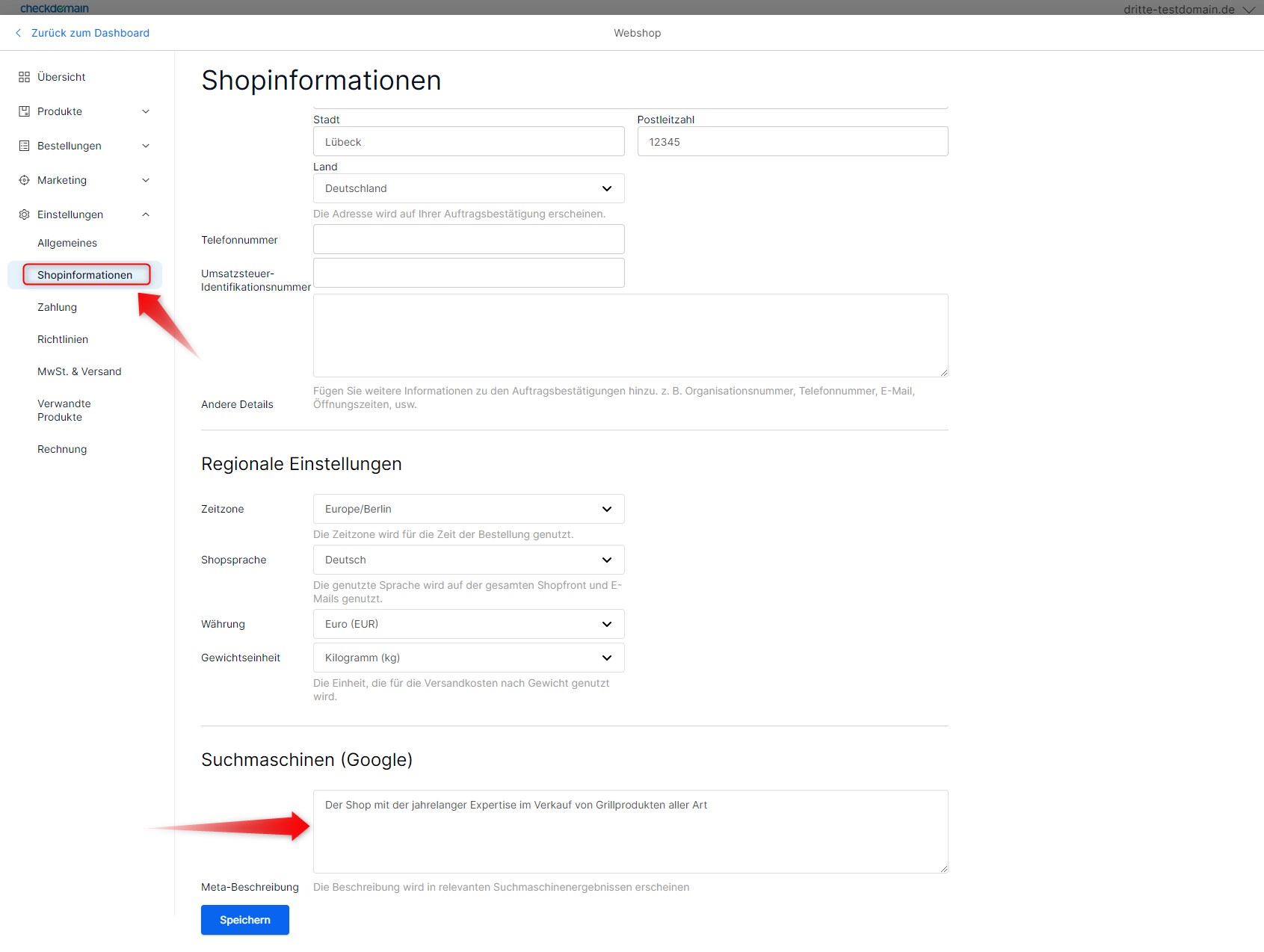The height and width of the screenshot is (952, 1264).
Task: Click the Übersicht grid icon
Action: pyautogui.click(x=24, y=77)
